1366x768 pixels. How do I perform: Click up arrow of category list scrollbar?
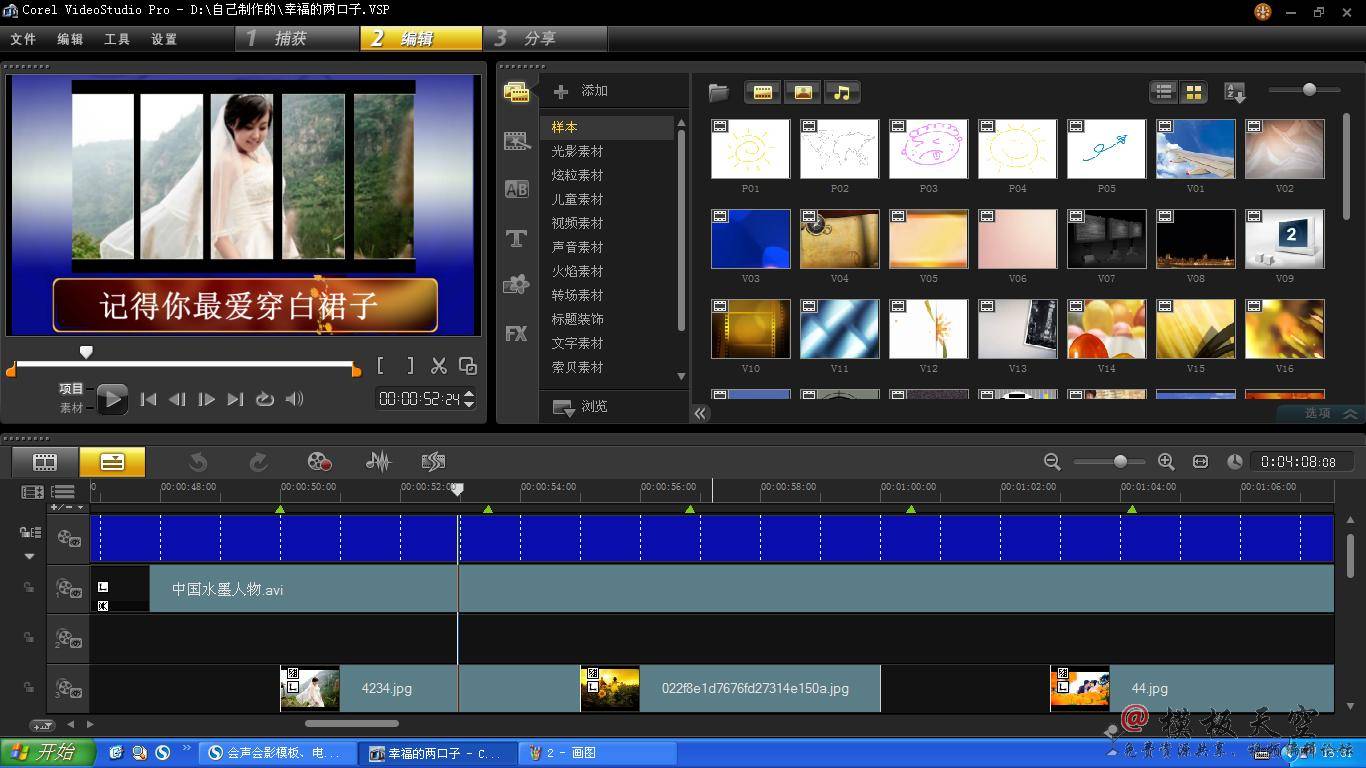tap(682, 123)
